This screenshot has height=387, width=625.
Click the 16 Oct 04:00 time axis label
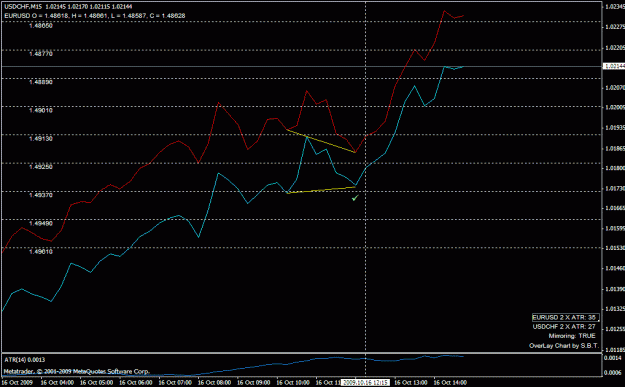(57, 383)
